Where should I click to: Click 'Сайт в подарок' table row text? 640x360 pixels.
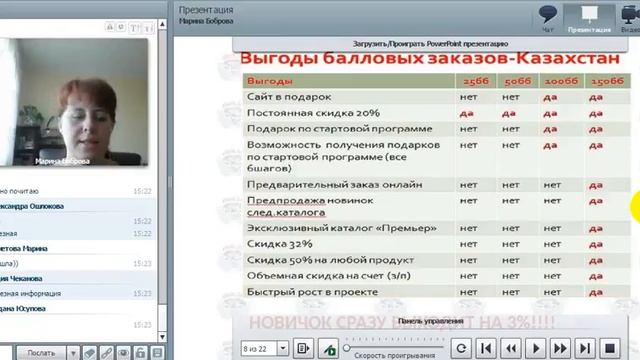click(289, 97)
